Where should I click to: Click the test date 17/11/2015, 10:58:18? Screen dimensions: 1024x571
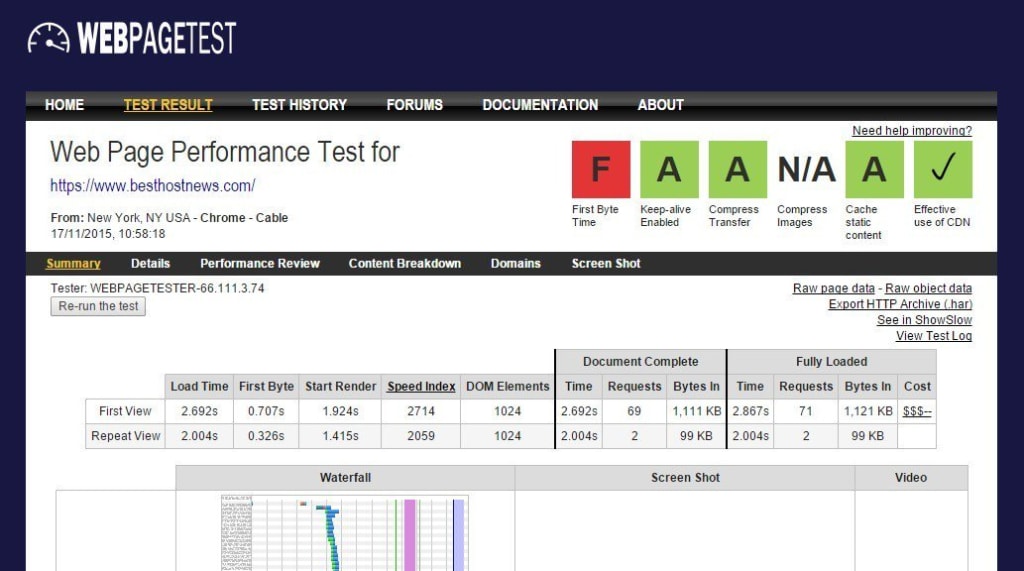coord(108,234)
